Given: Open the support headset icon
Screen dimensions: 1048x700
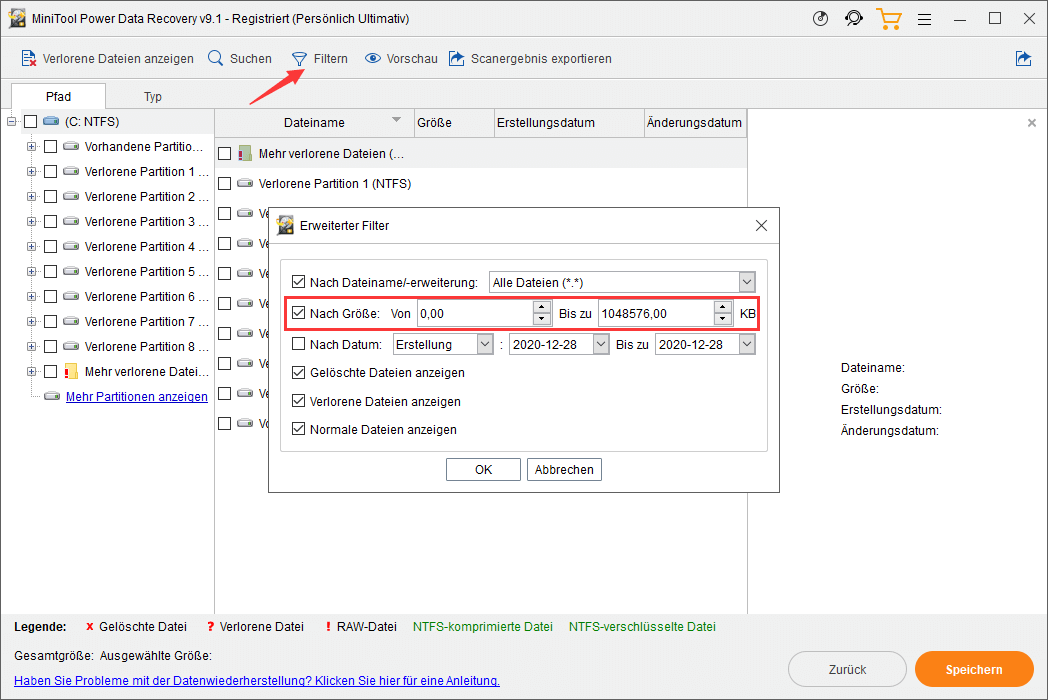Looking at the screenshot, I should pyautogui.click(x=854, y=19).
